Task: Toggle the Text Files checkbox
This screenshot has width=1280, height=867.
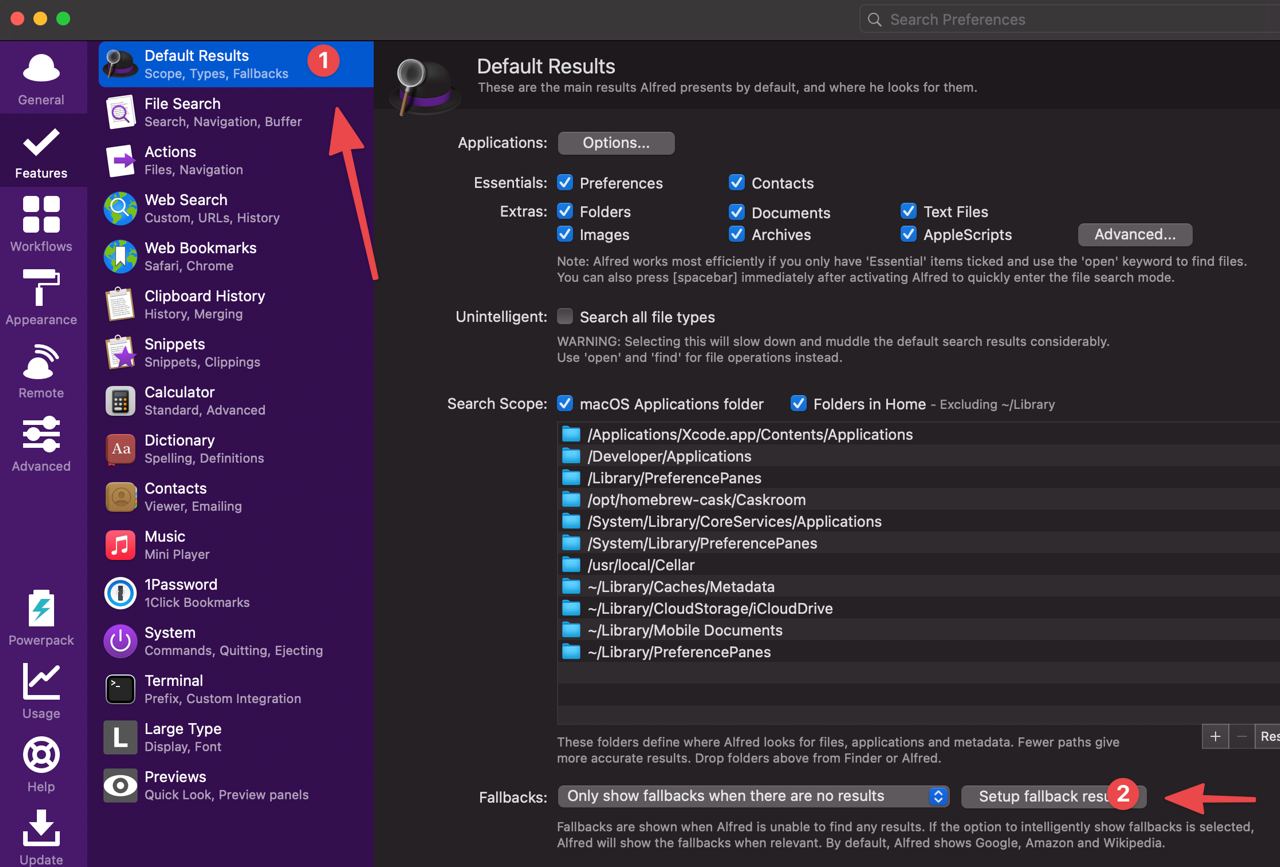Action: point(909,211)
